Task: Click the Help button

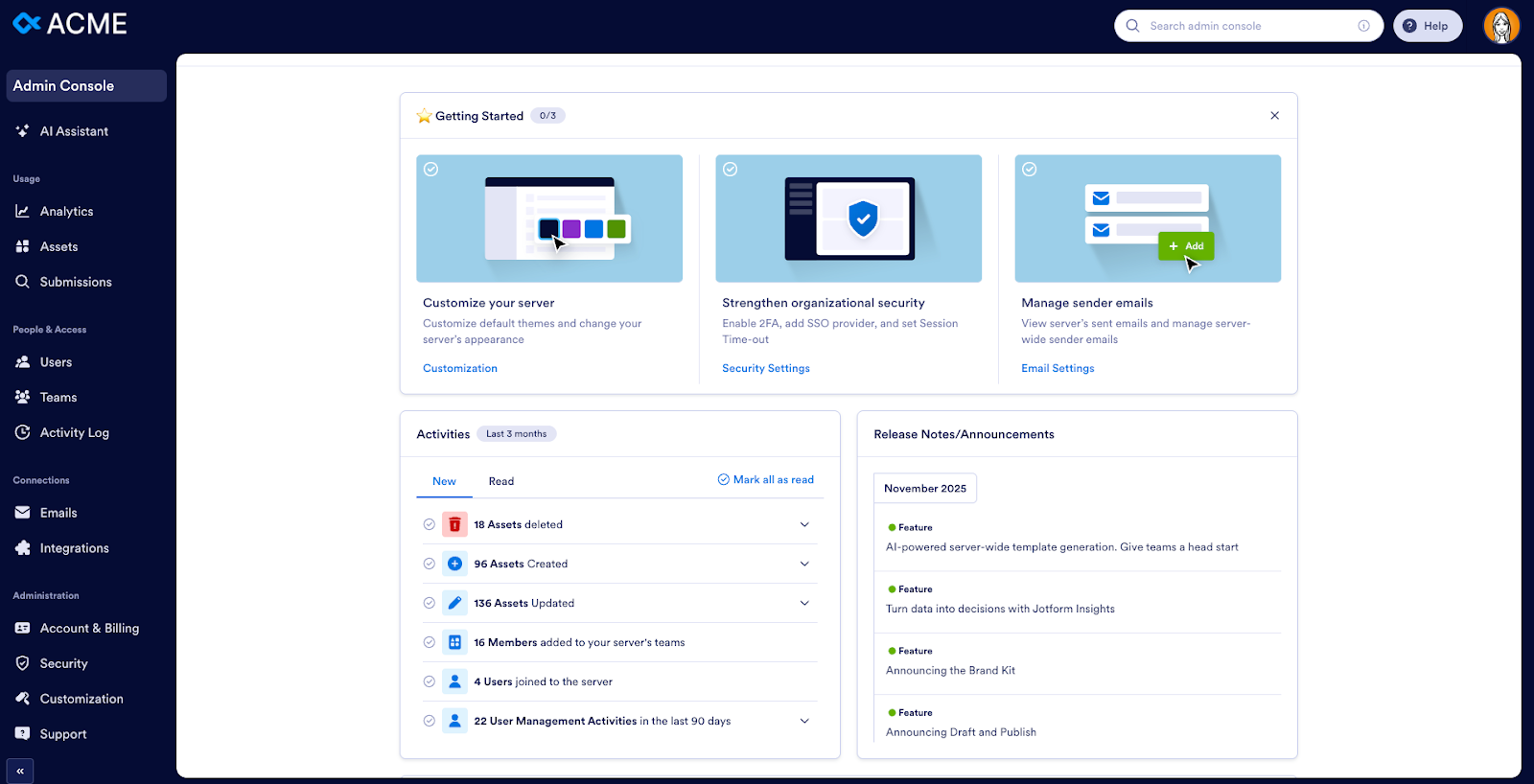Action: [x=1428, y=26]
